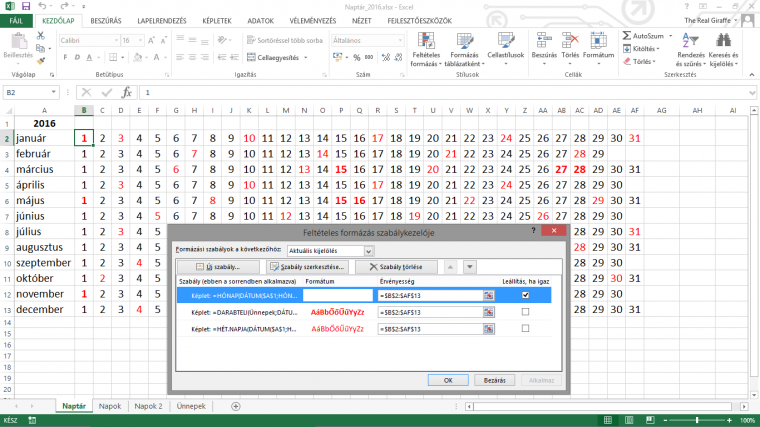Screen dimensions: 760x427
Task: Click the AutoSzum sigma icon
Action: coord(627,36)
